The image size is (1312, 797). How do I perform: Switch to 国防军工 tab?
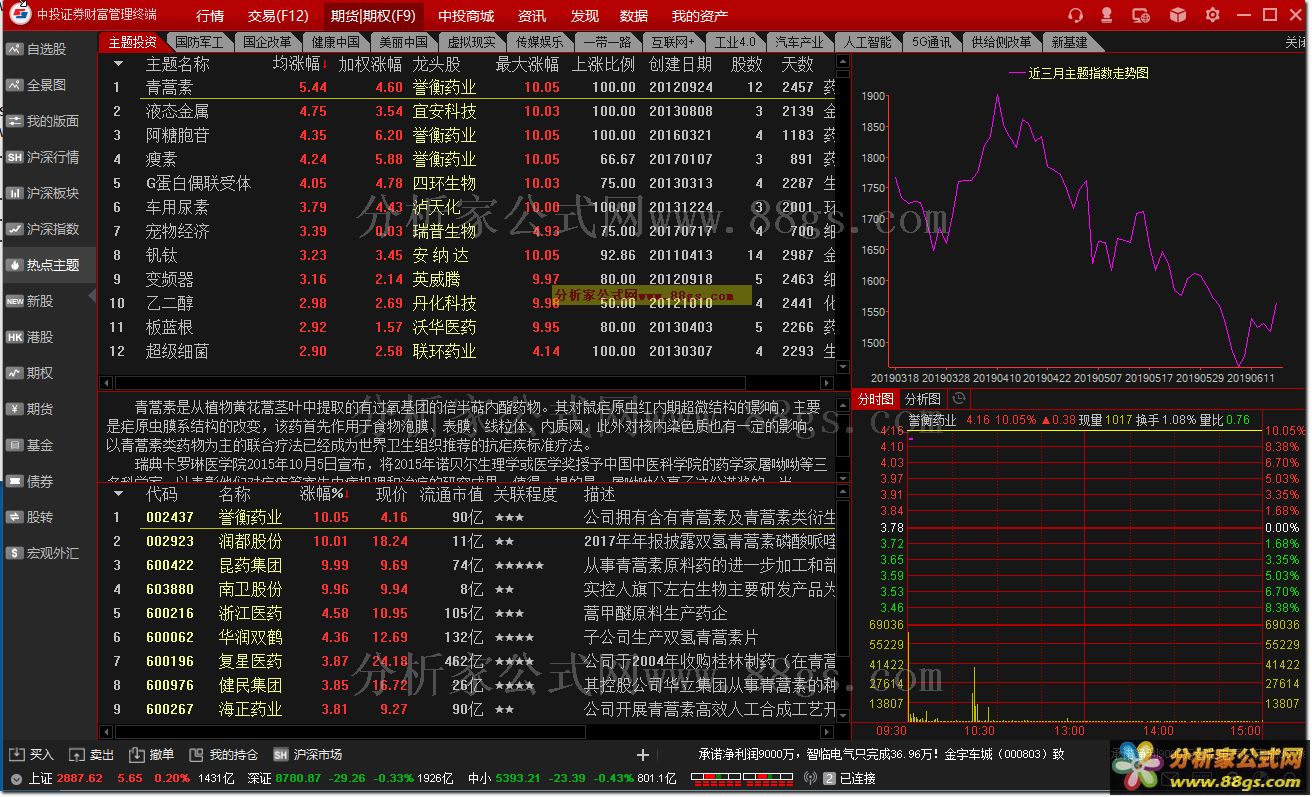(199, 42)
